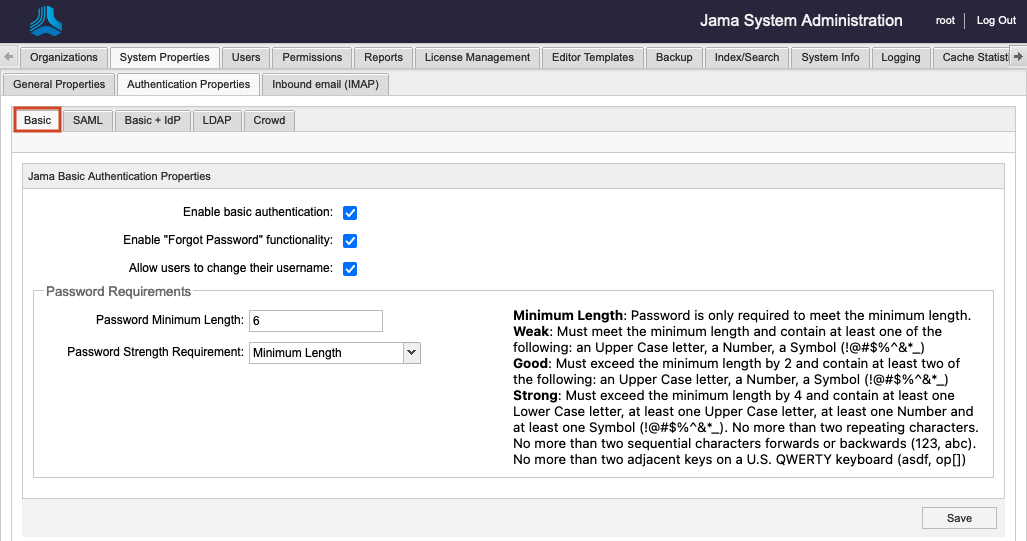Open the System Info tab
This screenshot has height=541, width=1027.
tap(830, 58)
